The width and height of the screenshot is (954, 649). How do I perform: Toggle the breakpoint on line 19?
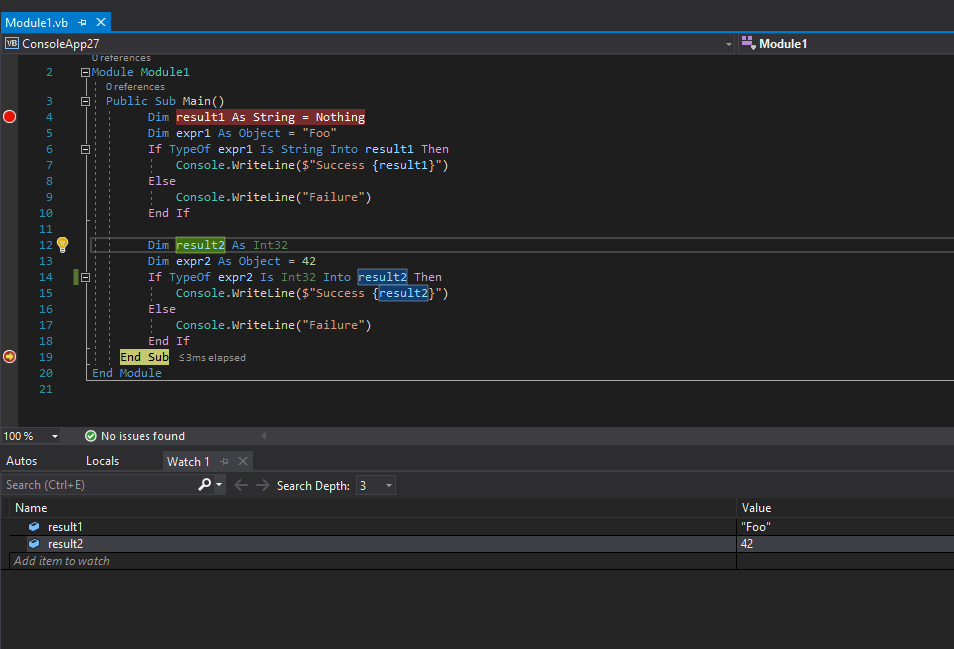[x=9, y=356]
